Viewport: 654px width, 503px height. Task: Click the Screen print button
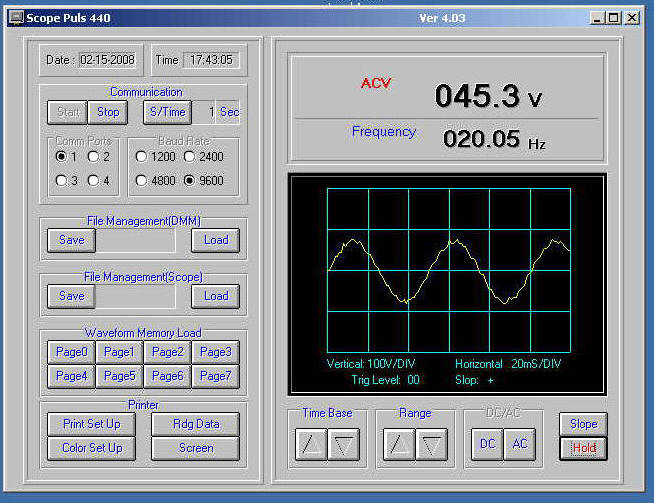pos(196,448)
